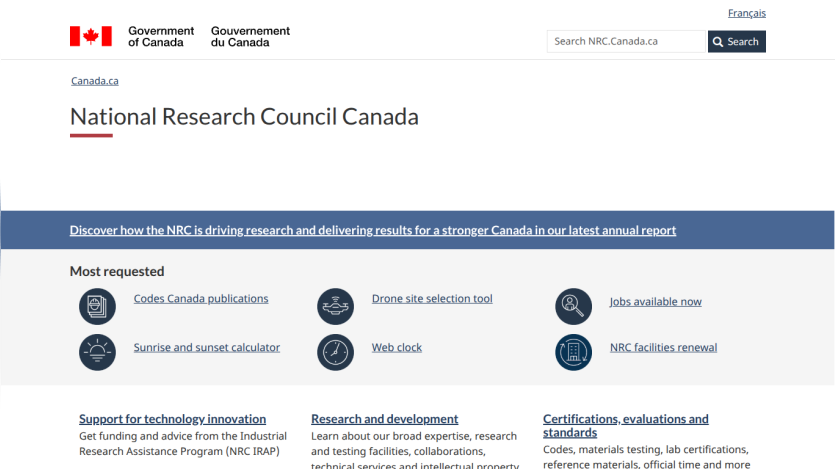Image resolution: width=835 pixels, height=469 pixels.
Task: Click the Canadian flag logo
Action: pos(91,36)
